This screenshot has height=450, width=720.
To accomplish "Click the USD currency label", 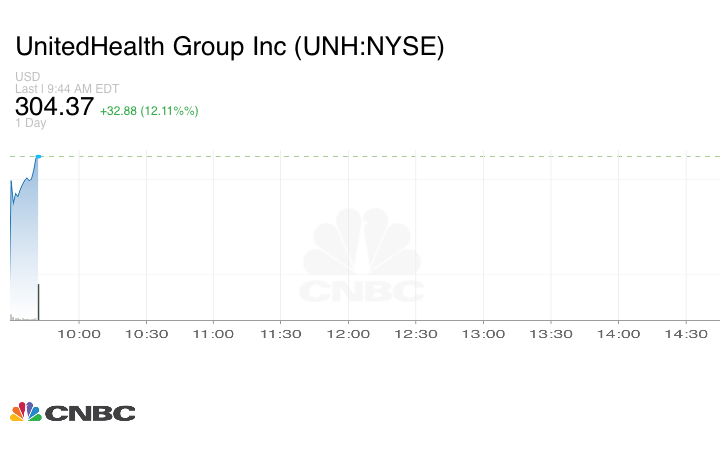I will click(x=27, y=77).
